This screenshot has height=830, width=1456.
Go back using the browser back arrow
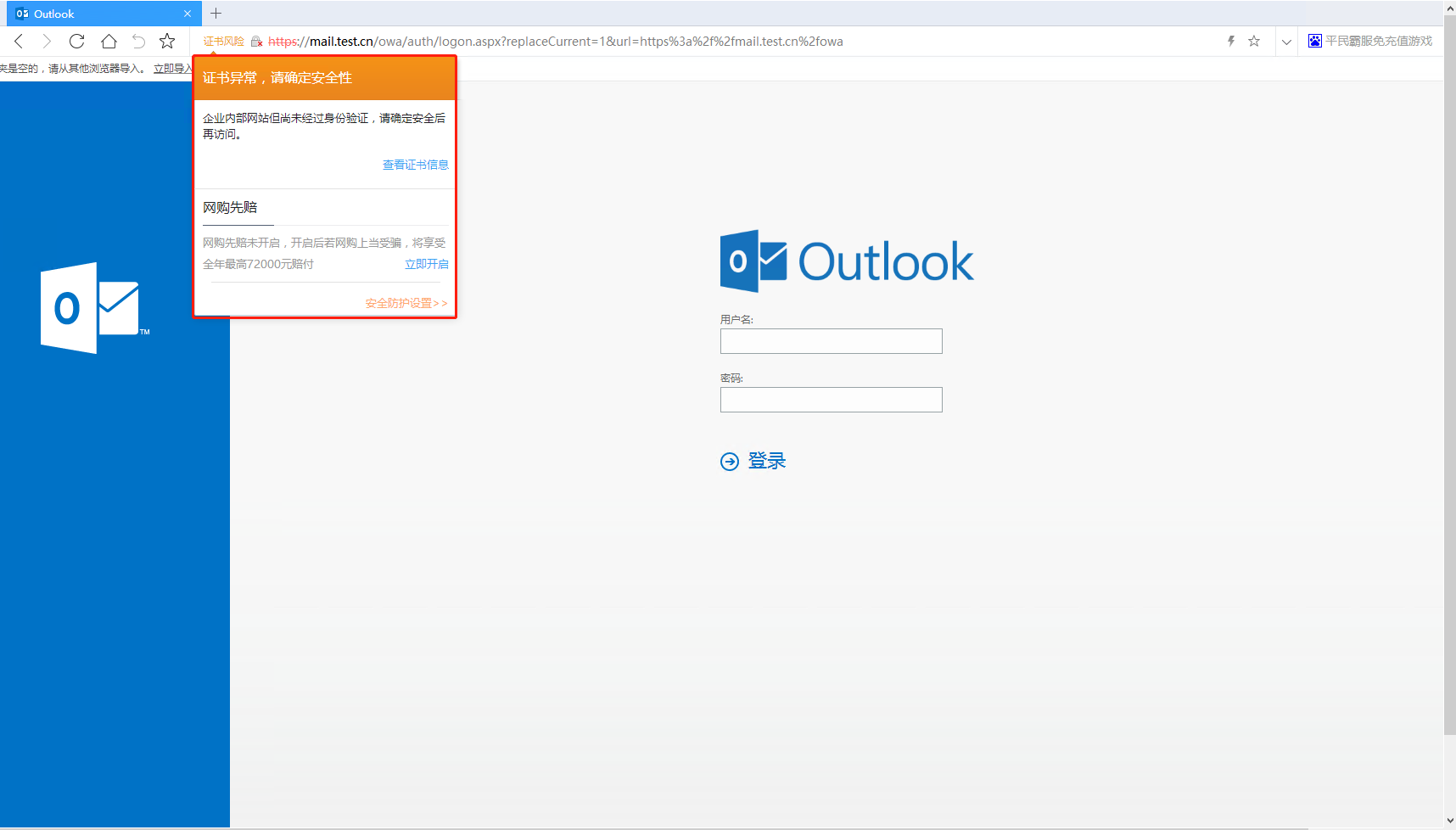point(19,41)
